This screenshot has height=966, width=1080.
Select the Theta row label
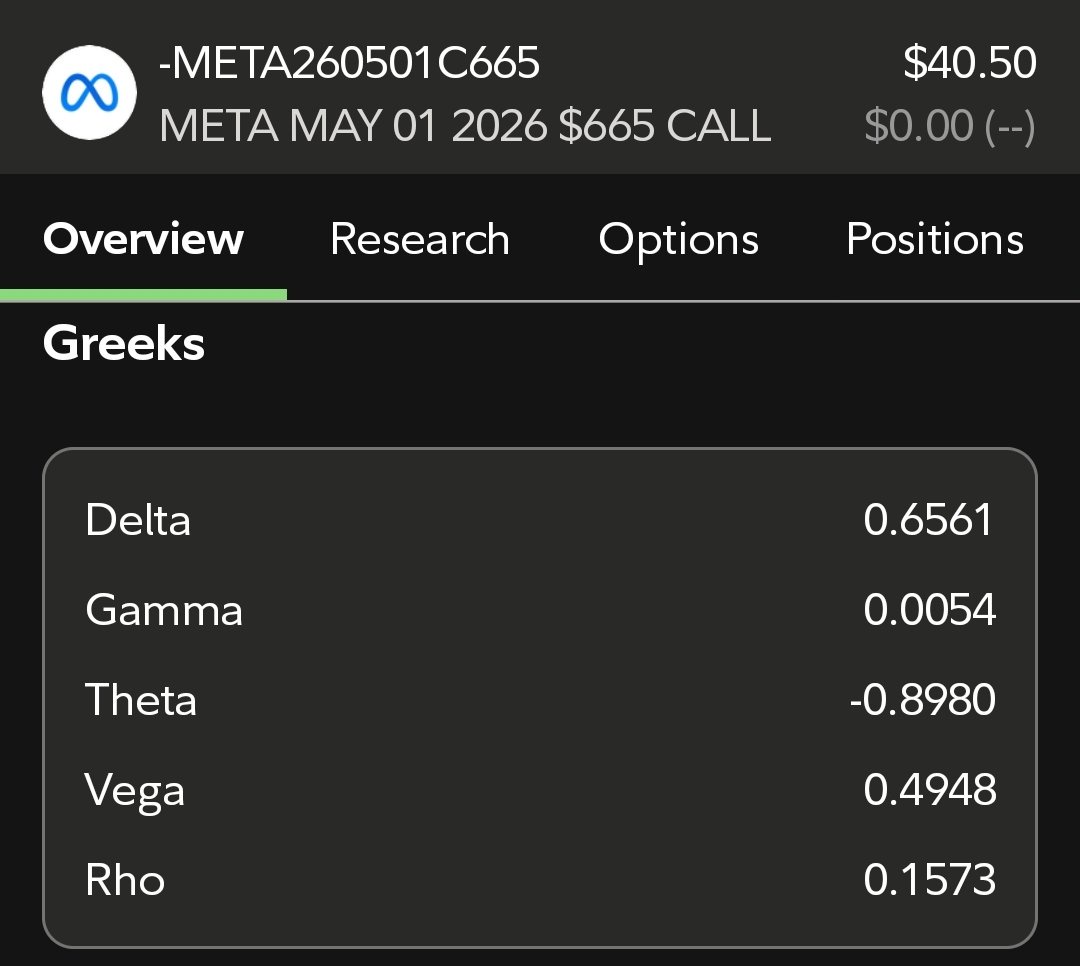click(141, 700)
